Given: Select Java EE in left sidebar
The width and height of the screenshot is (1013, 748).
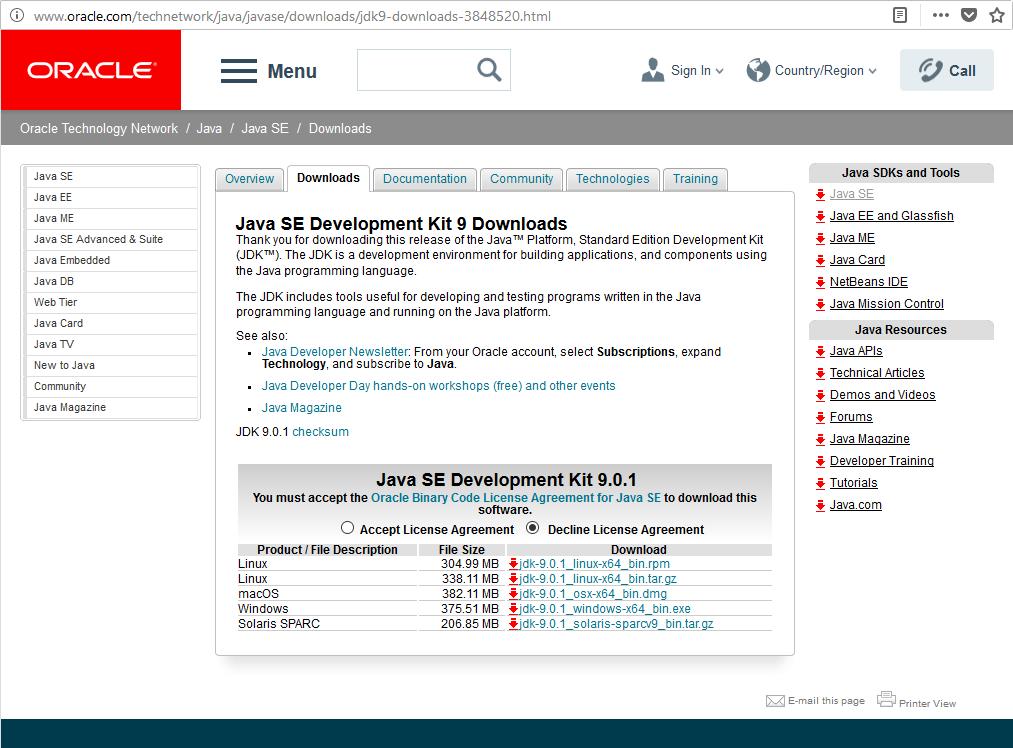Looking at the screenshot, I should pos(110,198).
